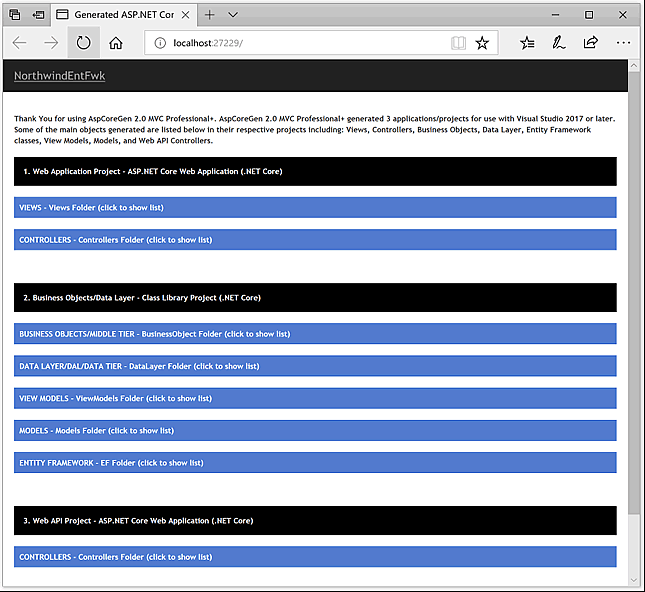Screen dimensions: 645x592
Task: Click the '2. Business Objects/Data Layer' heading
Action: point(315,297)
